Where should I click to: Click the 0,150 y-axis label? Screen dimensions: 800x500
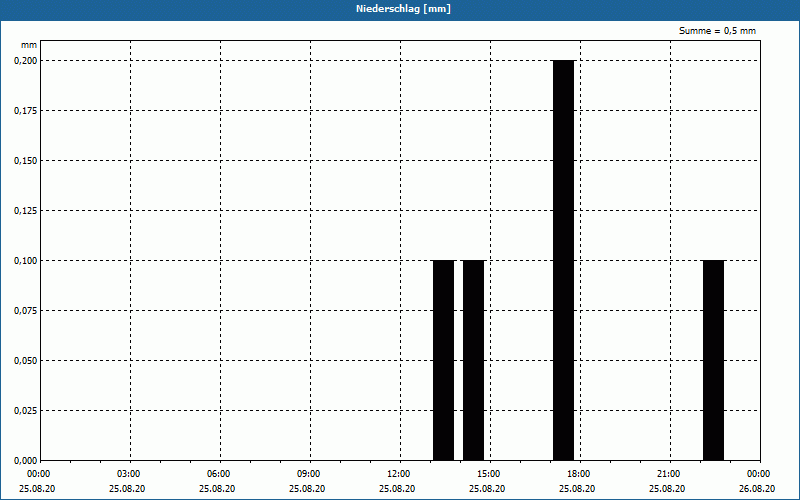(x=26, y=161)
